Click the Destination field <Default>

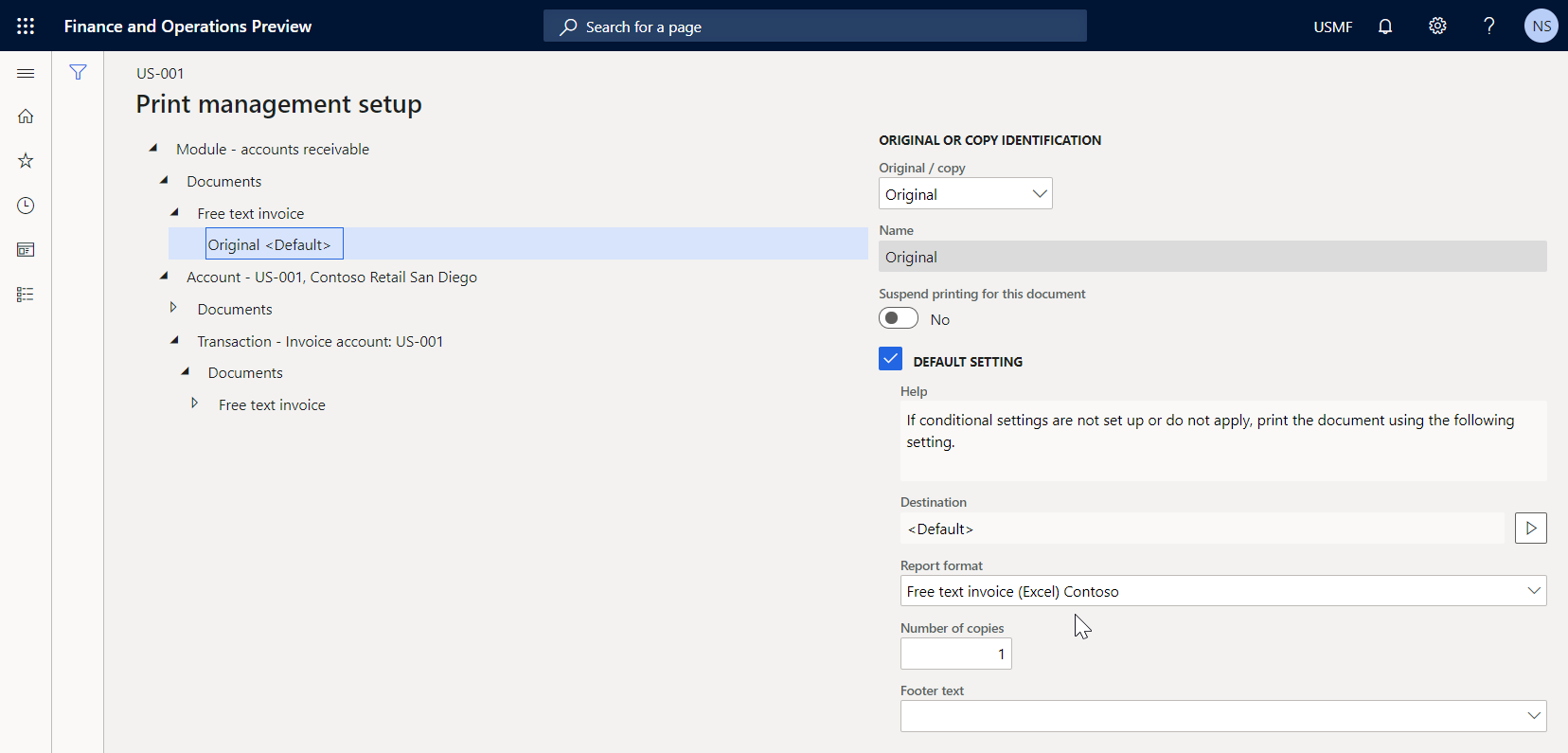(x=1203, y=529)
